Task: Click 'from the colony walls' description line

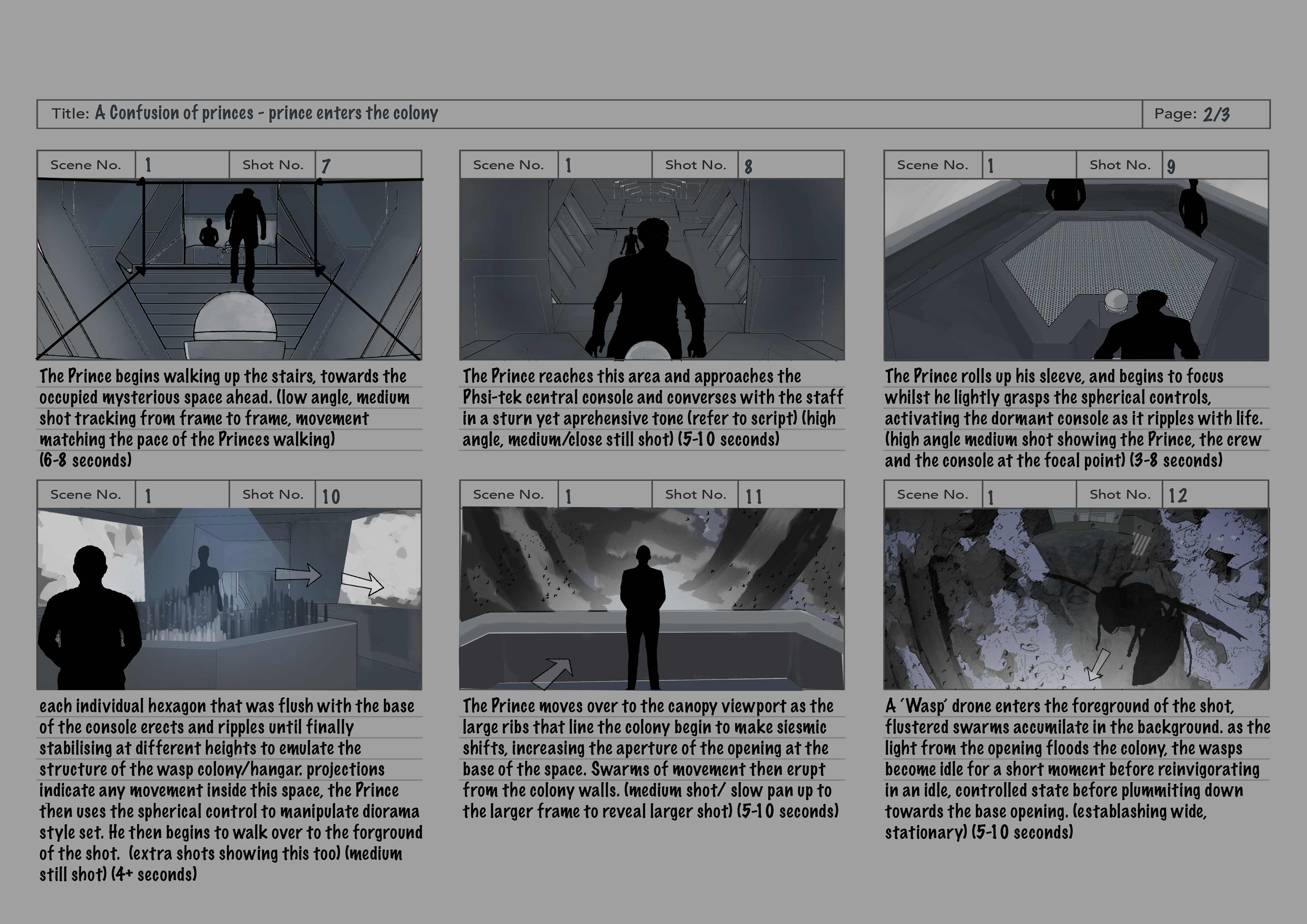Action: (x=647, y=790)
